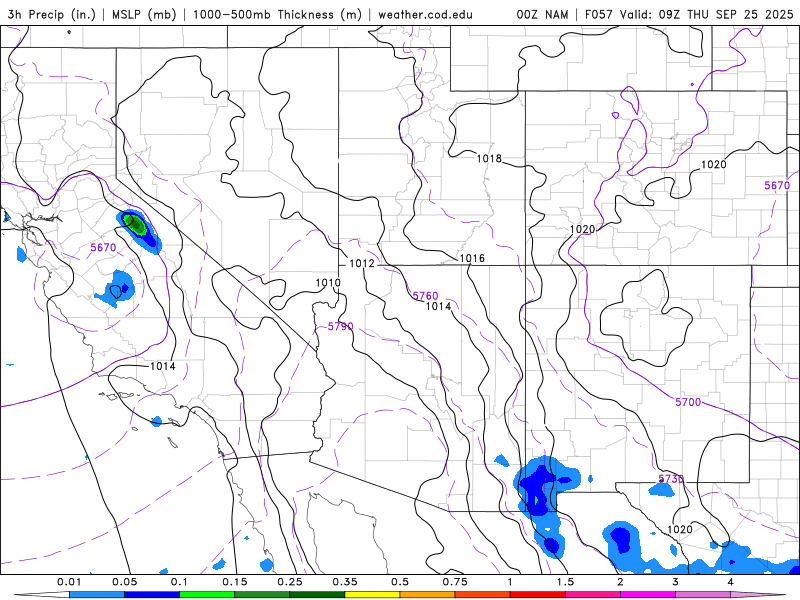The image size is (800, 600).
Task: Click the 0.25 colorbar tick label
Action: pyautogui.click(x=290, y=582)
